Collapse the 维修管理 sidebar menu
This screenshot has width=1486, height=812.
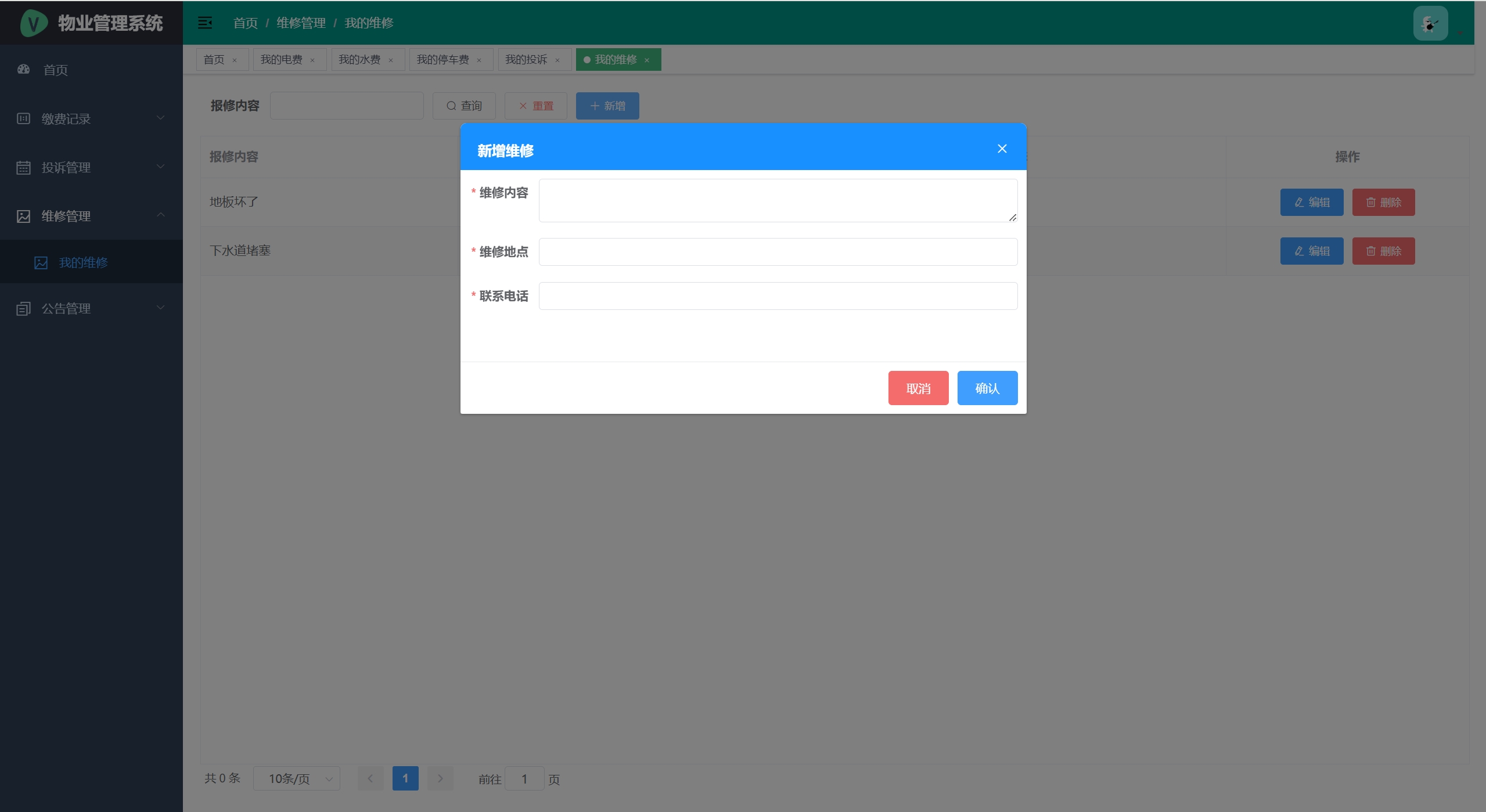coord(91,216)
